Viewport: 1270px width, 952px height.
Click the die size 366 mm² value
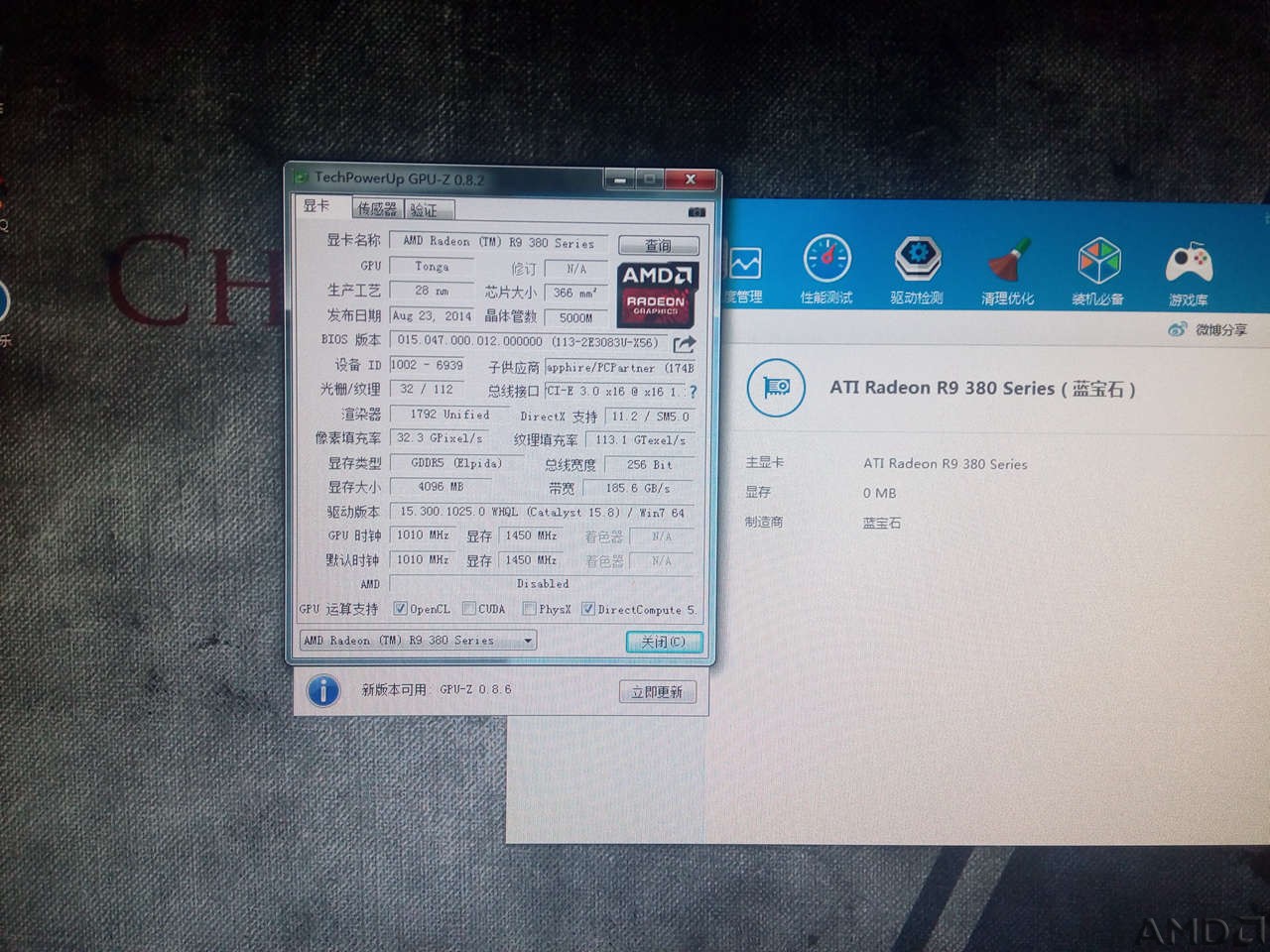point(575,293)
